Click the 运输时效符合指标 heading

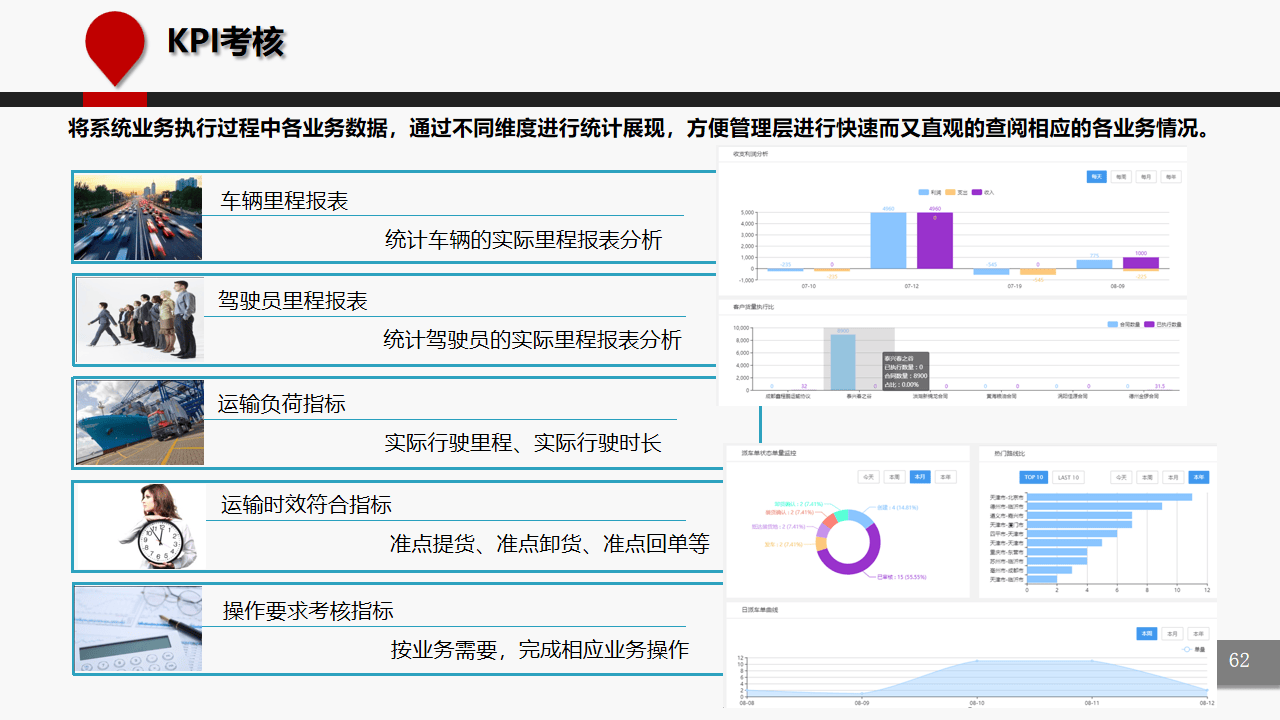[306, 505]
